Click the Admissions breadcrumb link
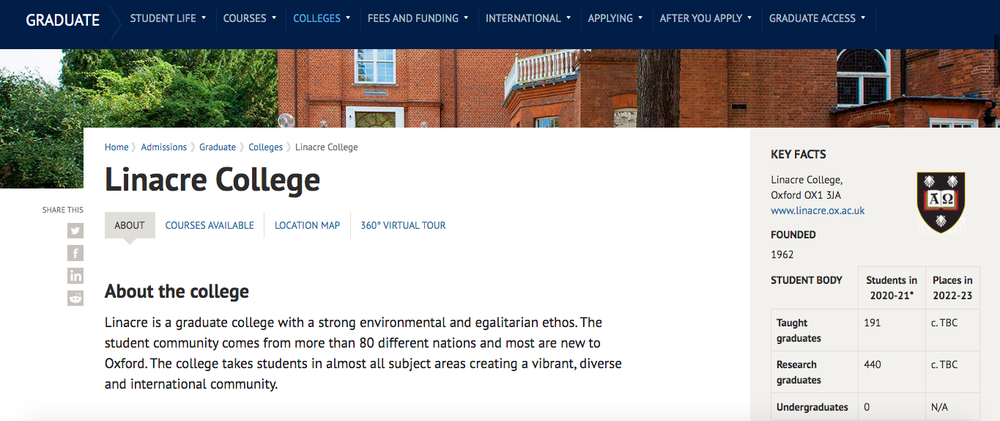1000x421 pixels. [x=163, y=147]
